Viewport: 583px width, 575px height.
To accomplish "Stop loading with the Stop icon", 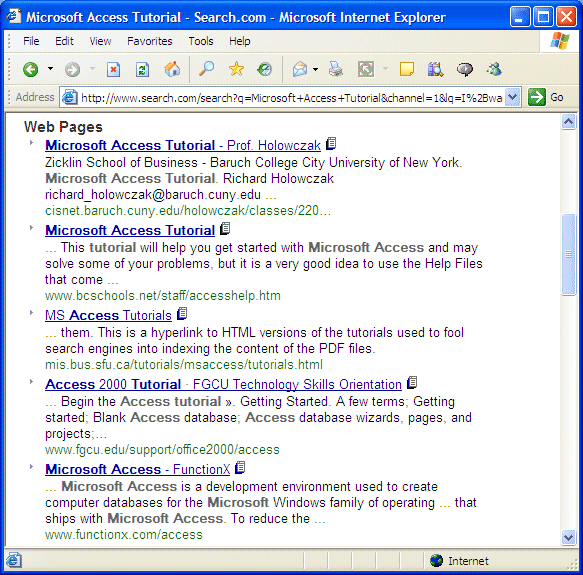I will click(113, 70).
